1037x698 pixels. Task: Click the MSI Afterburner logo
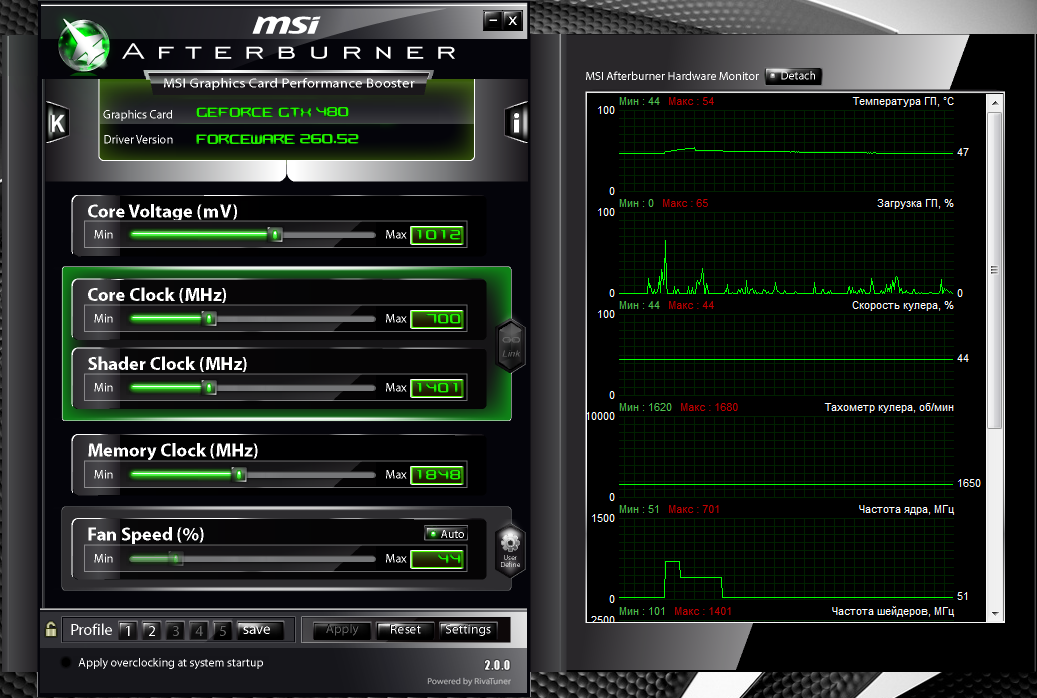tap(84, 45)
